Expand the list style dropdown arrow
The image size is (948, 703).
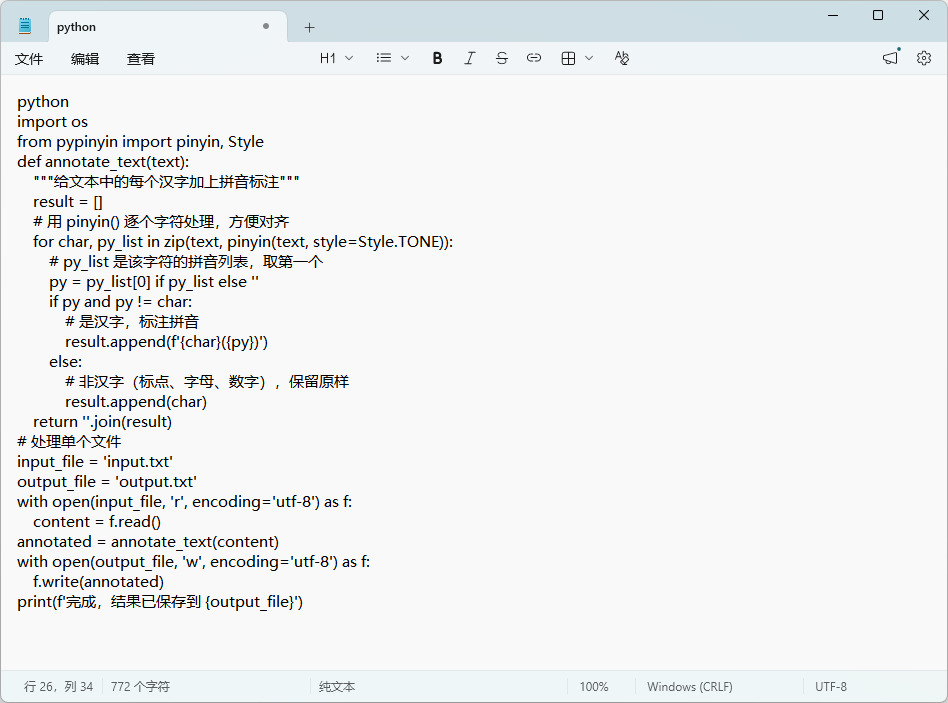click(x=405, y=58)
